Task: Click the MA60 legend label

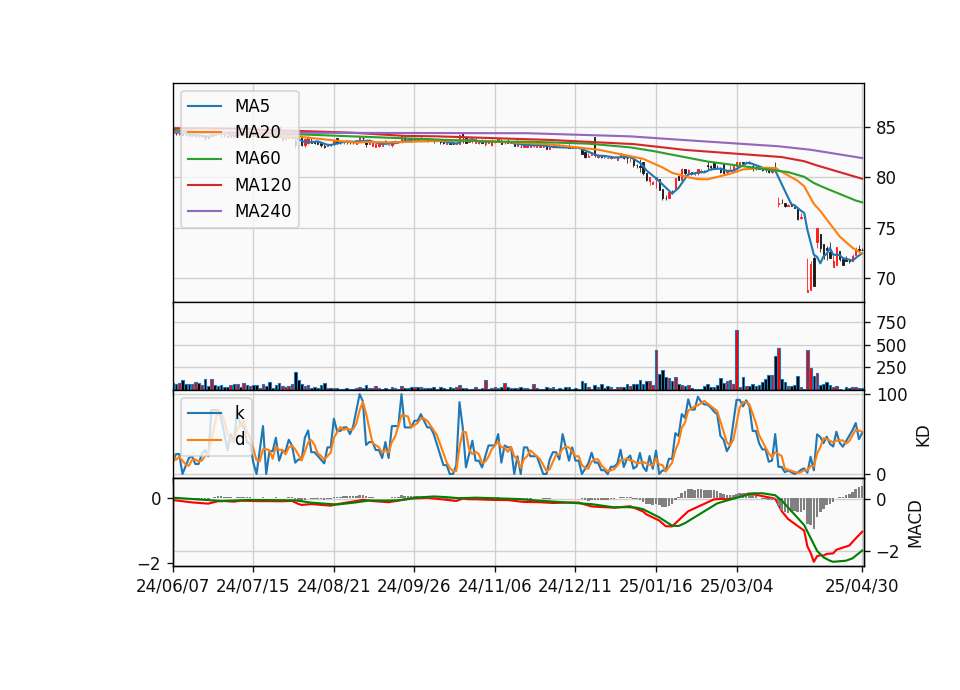Action: (x=257, y=159)
